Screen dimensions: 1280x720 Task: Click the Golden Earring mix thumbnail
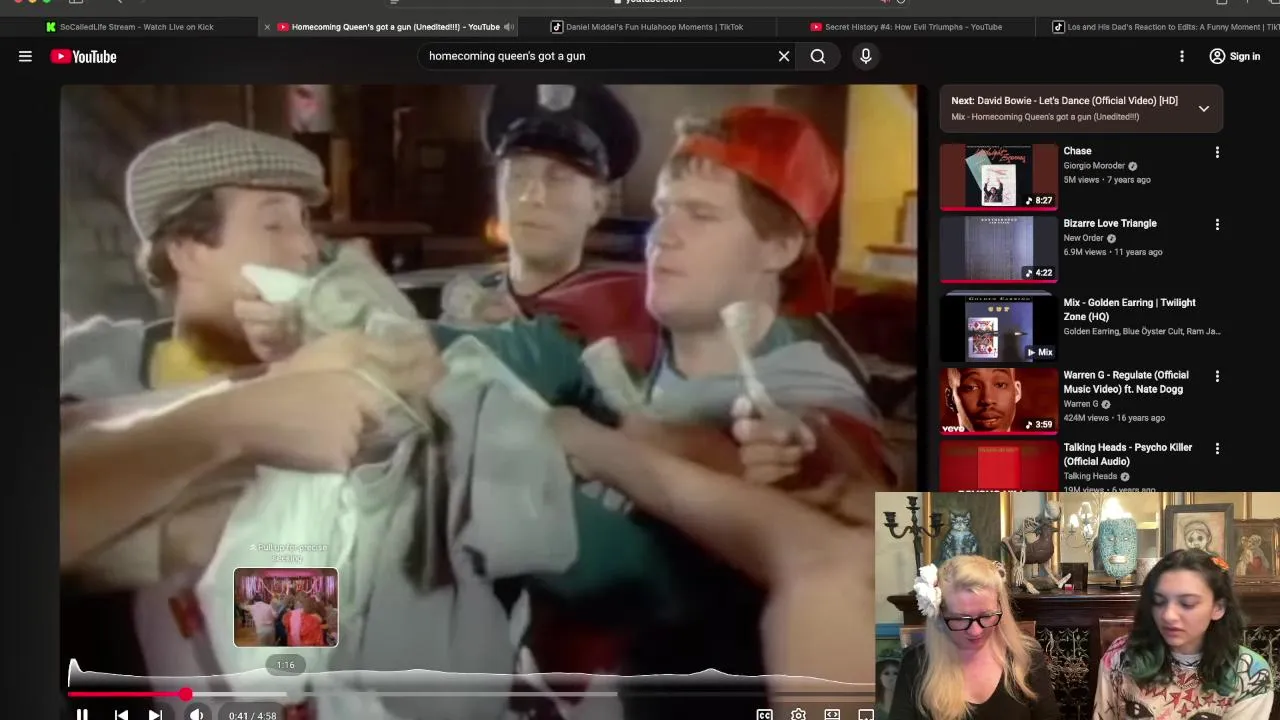998,326
